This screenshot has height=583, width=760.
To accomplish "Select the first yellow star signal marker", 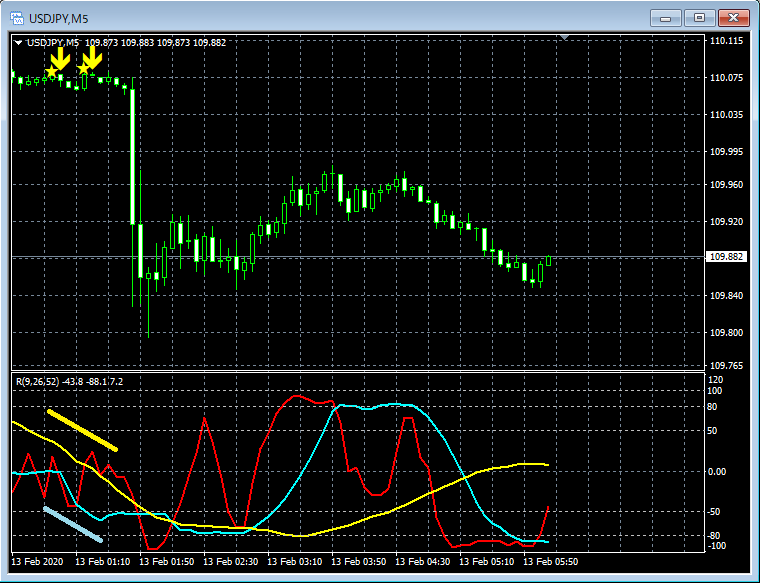I will click(x=51, y=72).
